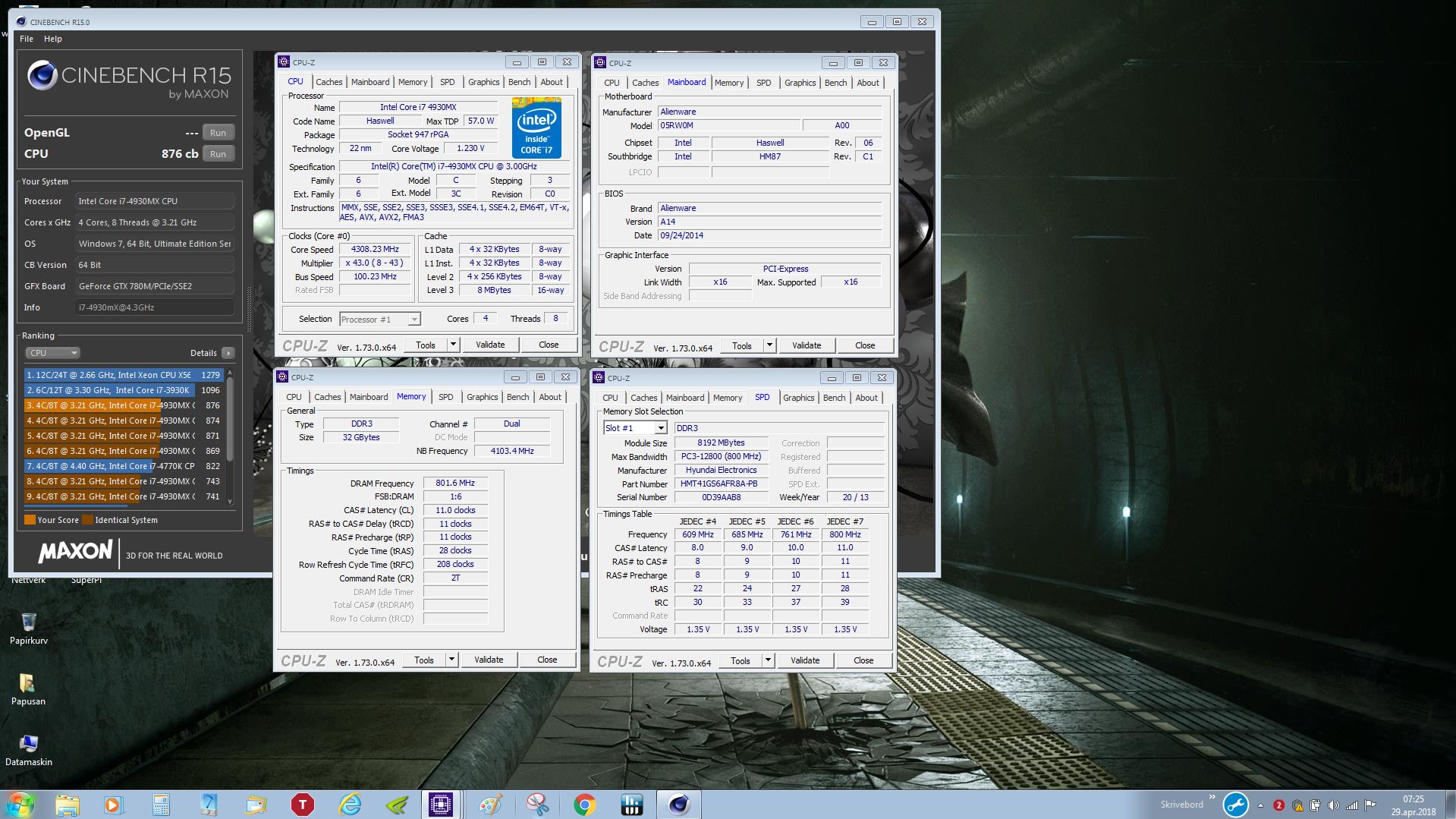This screenshot has width=1456, height=819.
Task: Switch to Bench tab in Mainboard window
Action: [x=835, y=83]
